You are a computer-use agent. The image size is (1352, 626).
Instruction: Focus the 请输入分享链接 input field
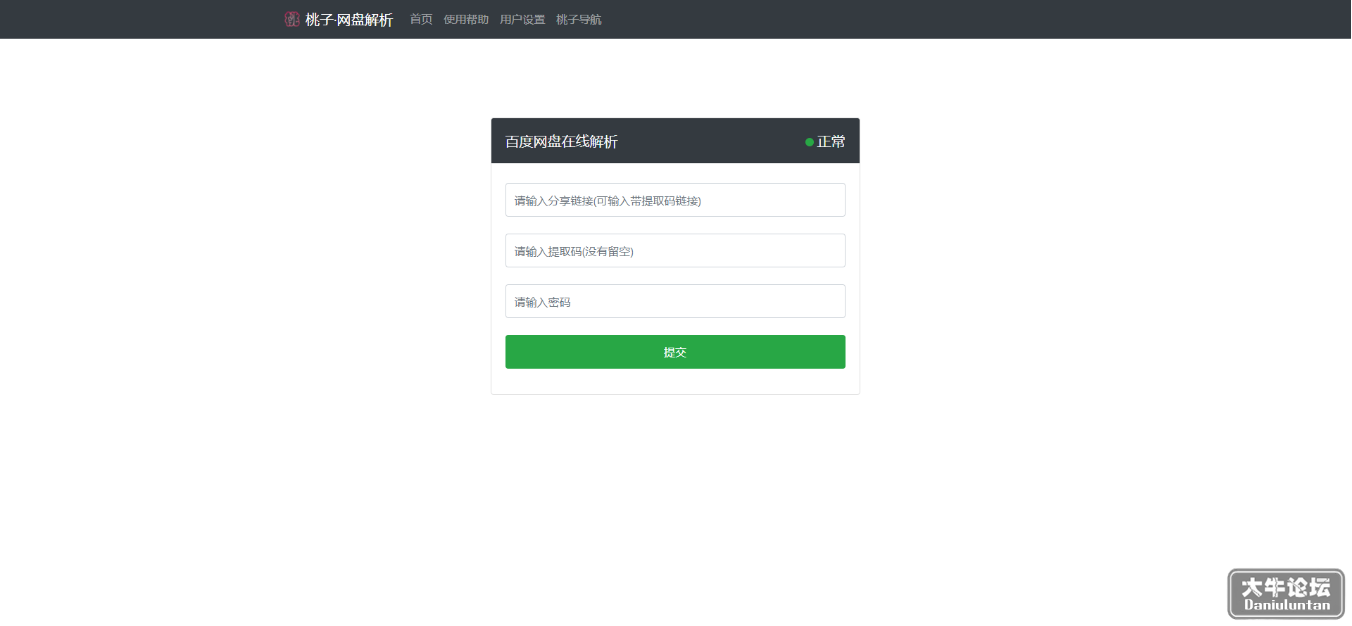pos(675,200)
